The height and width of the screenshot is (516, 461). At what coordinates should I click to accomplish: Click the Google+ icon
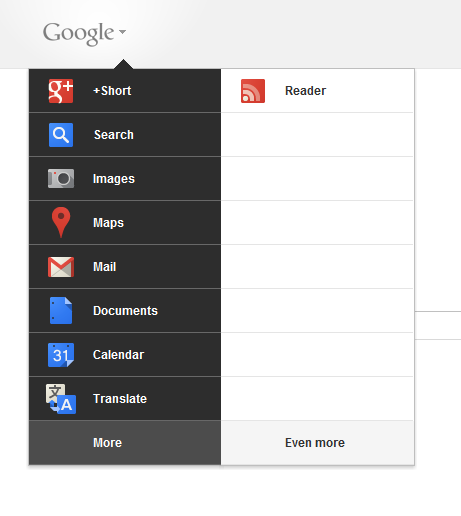point(61,91)
